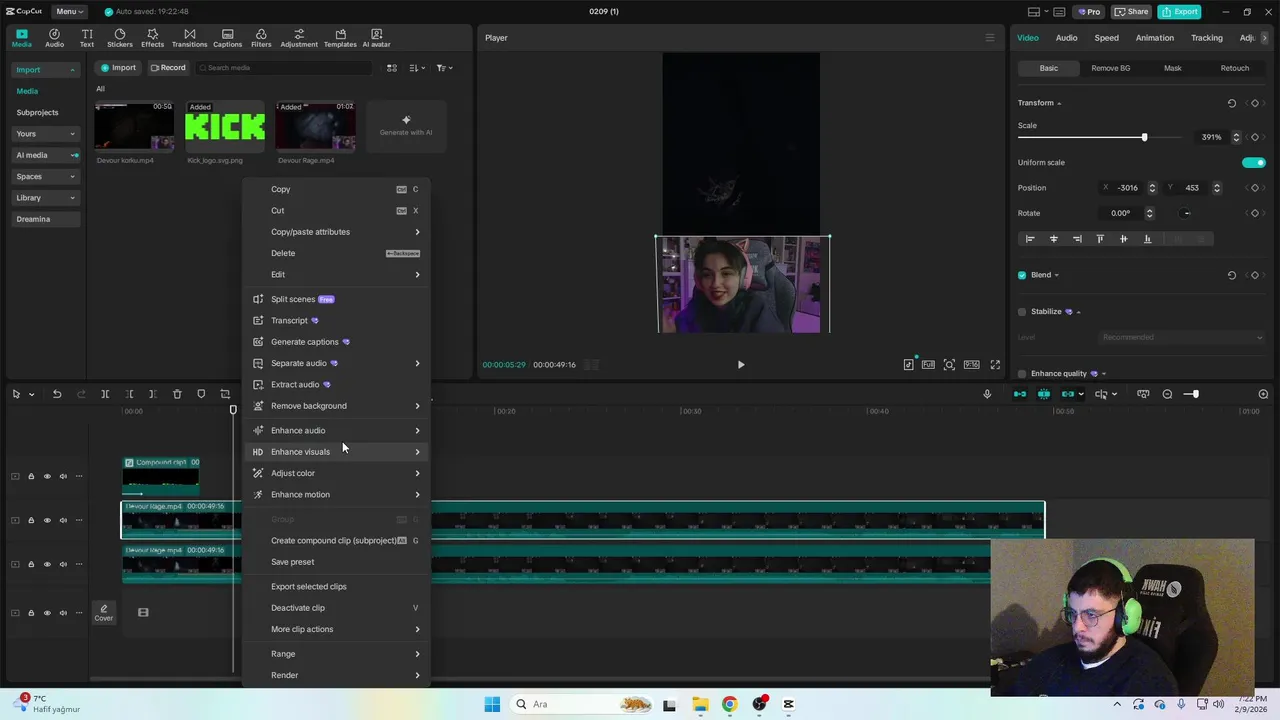The image size is (1280, 720).
Task: Click the player Play button
Action: [741, 365]
